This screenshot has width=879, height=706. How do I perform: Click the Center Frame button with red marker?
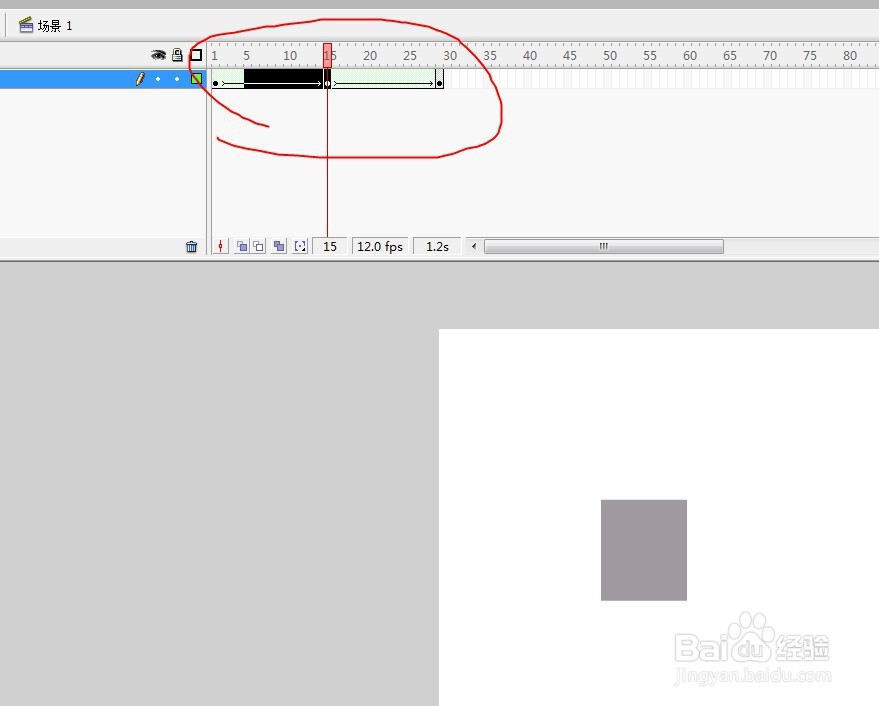pyautogui.click(x=220, y=246)
